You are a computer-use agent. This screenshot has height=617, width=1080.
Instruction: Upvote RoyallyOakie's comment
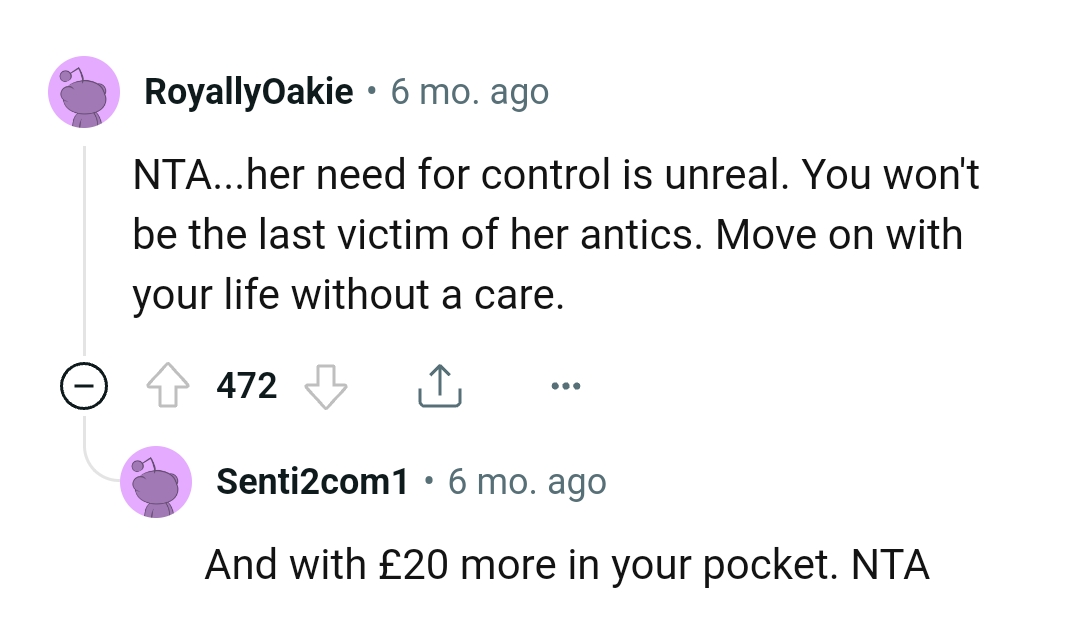coord(168,384)
